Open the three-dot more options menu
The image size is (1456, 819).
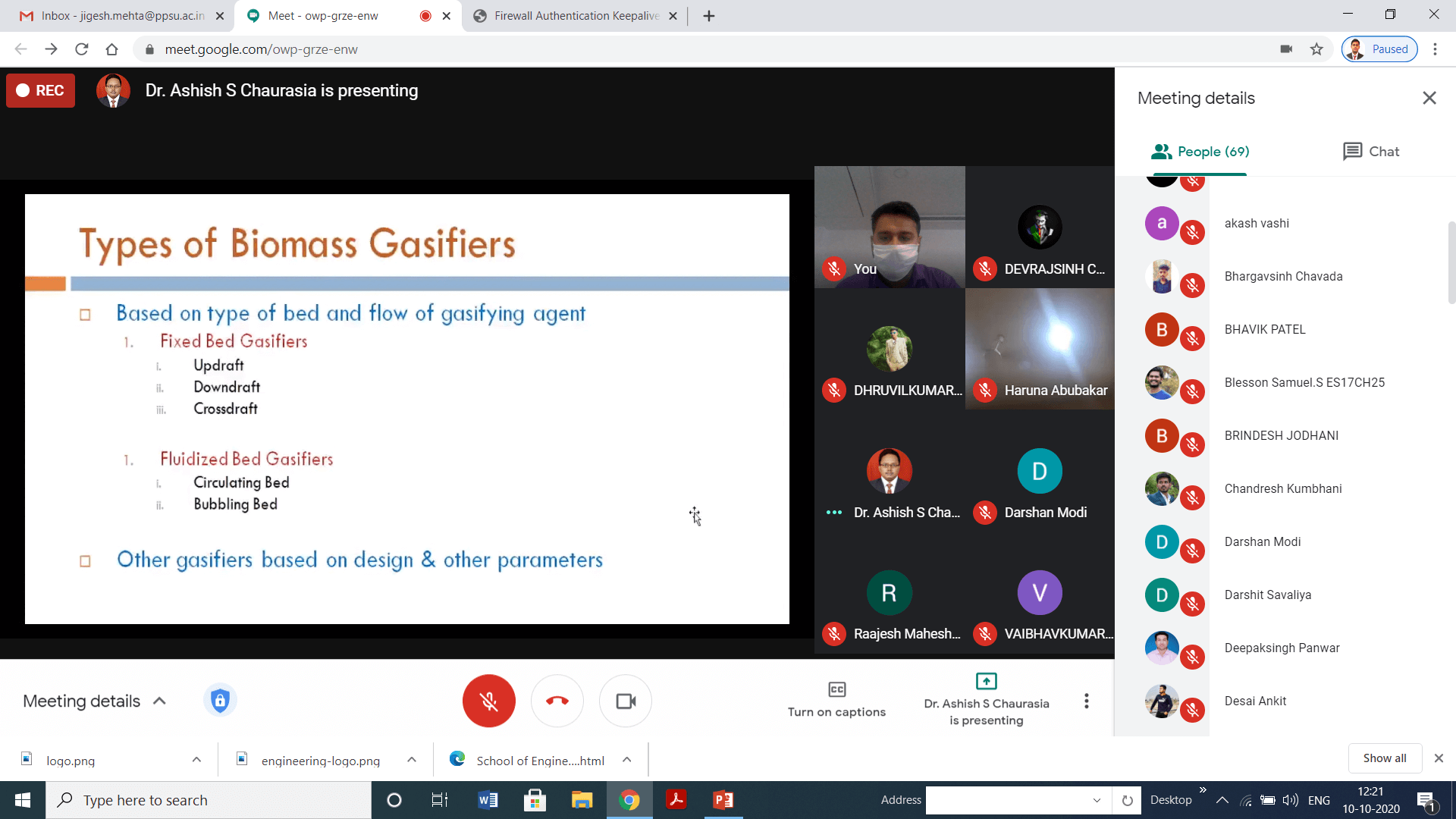point(1086,701)
